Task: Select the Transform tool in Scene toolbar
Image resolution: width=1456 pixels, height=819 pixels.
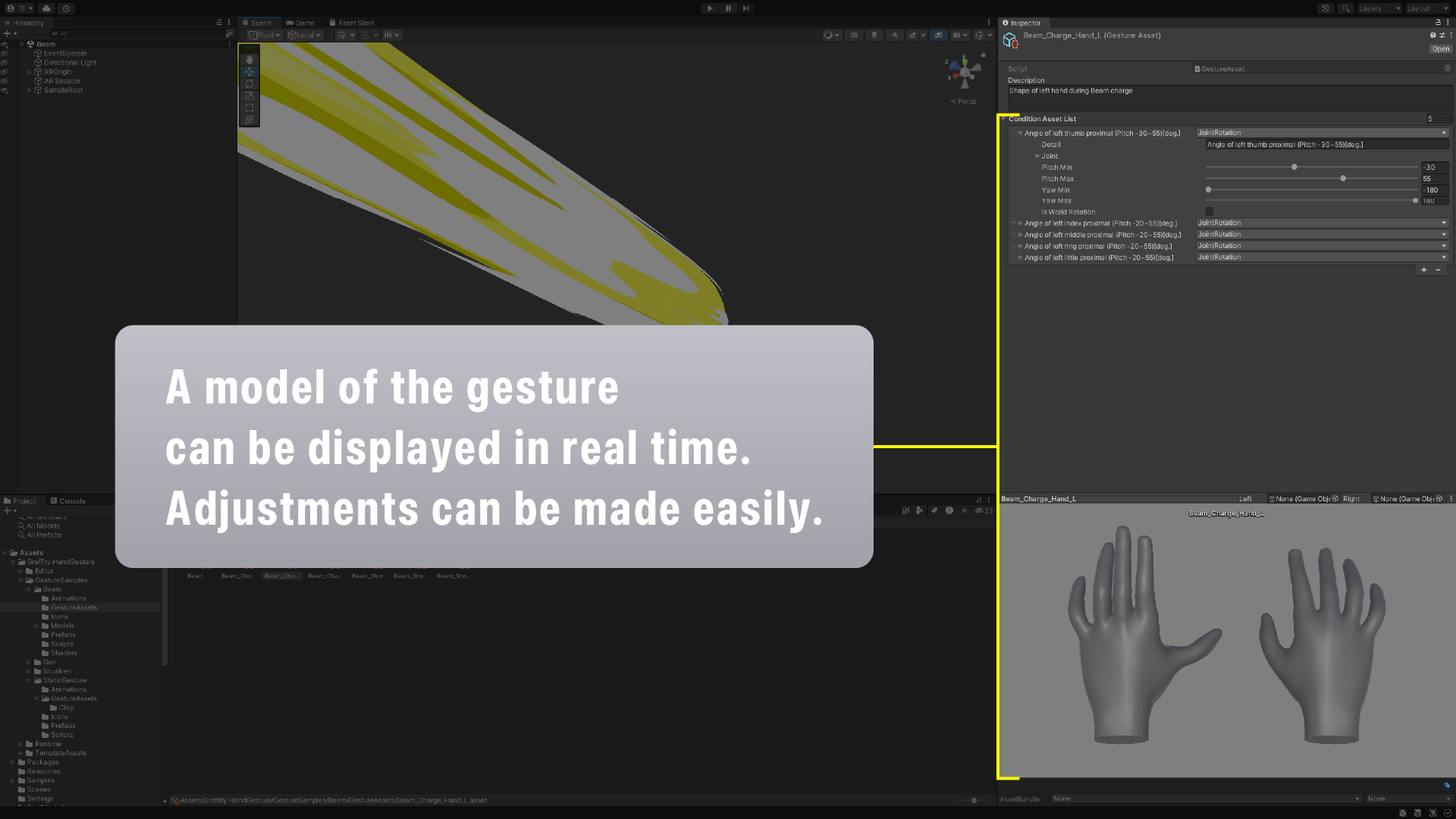Action: click(x=249, y=120)
